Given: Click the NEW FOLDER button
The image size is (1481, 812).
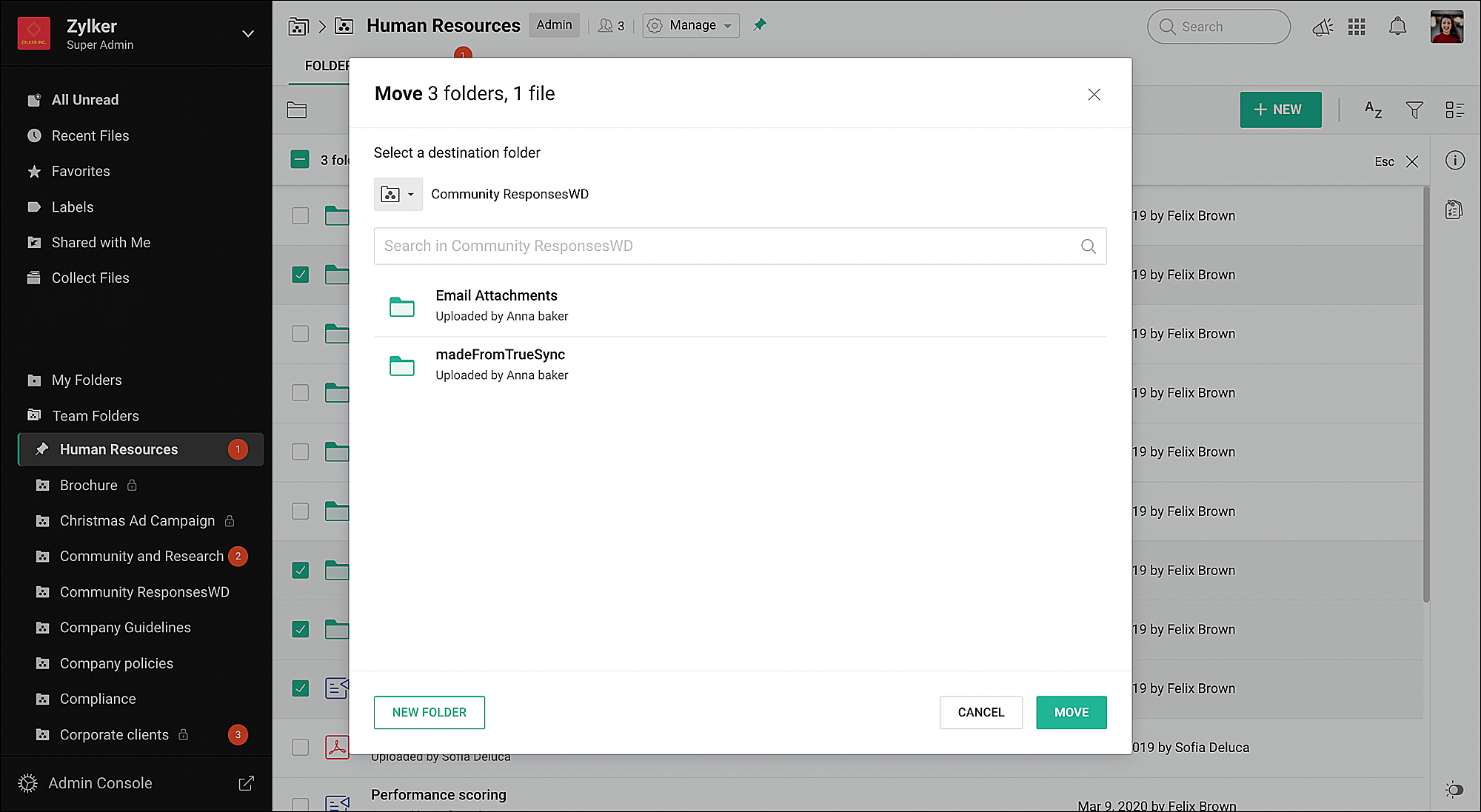Looking at the screenshot, I should click(x=429, y=712).
